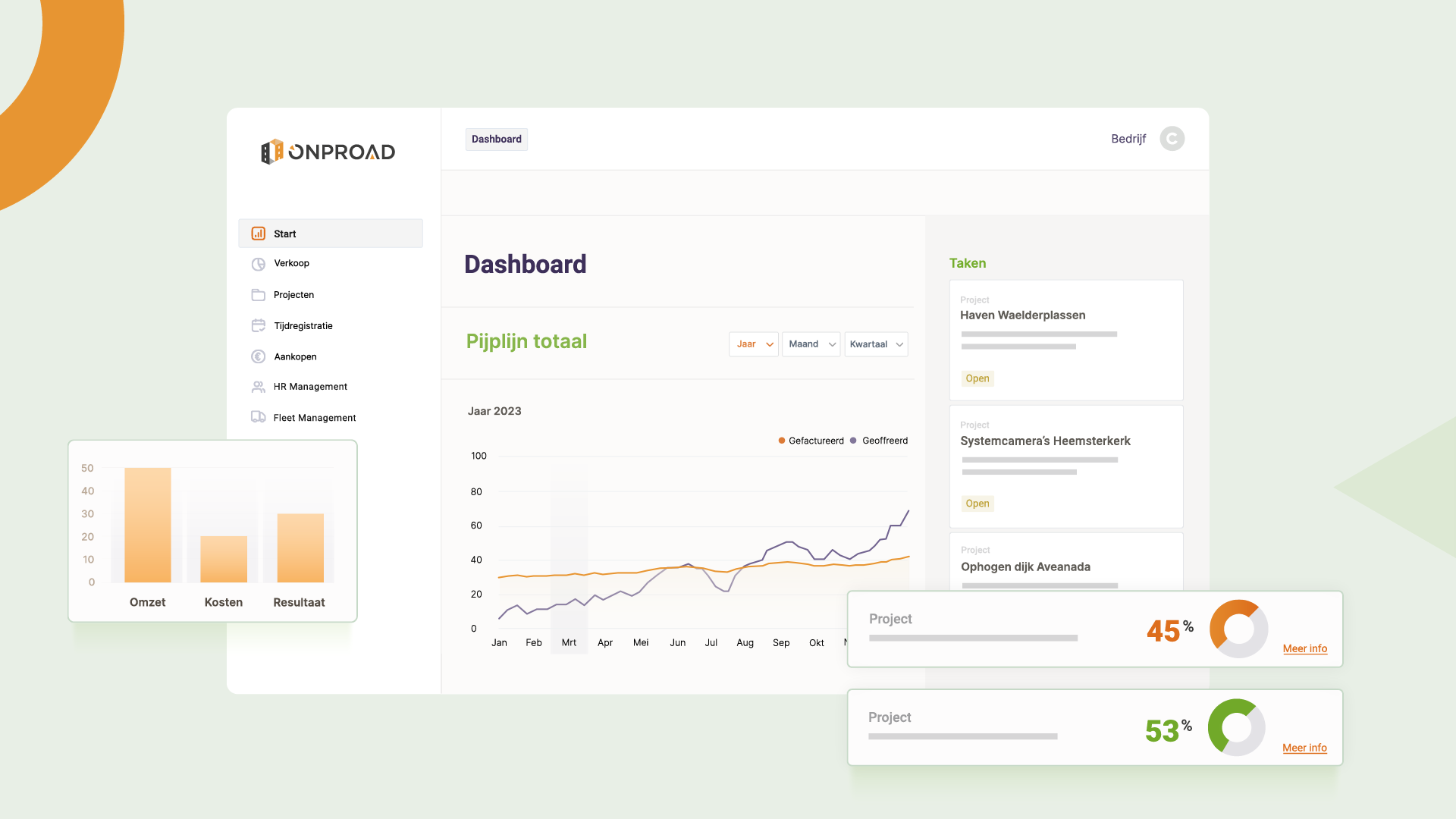Click the Start dashboard icon in sidebar
The height and width of the screenshot is (819, 1456).
(x=259, y=234)
